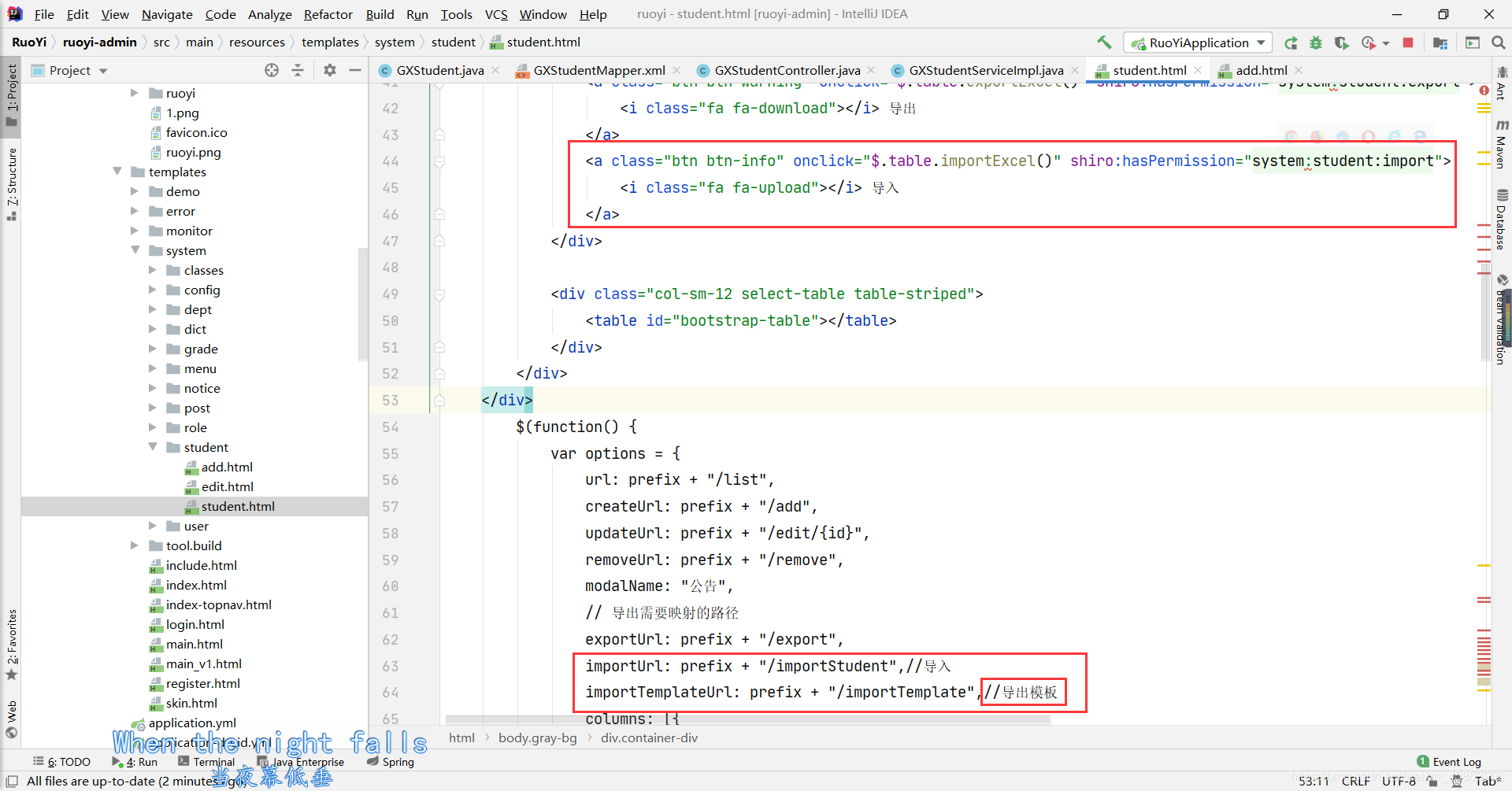Open the File menu
1512x791 pixels.
click(44, 14)
